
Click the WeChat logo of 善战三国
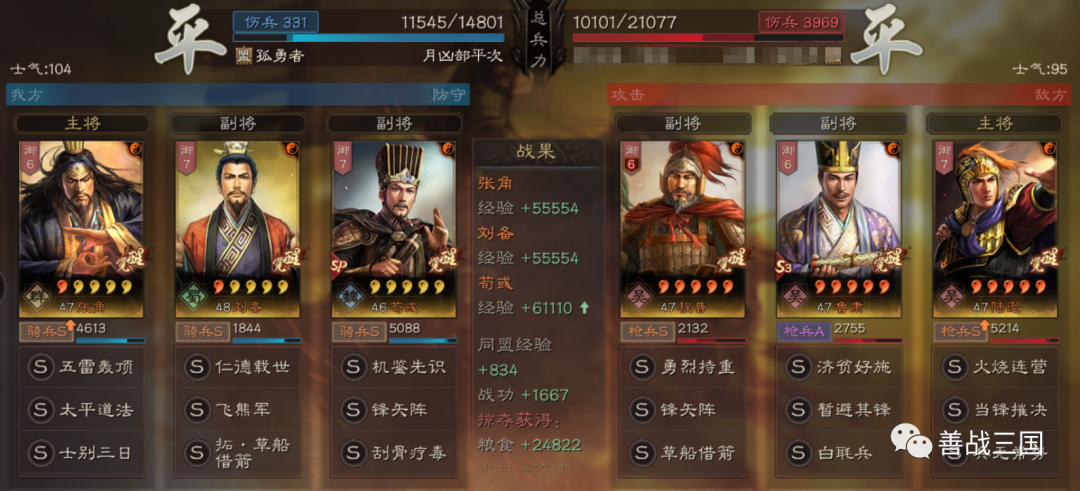(911, 441)
